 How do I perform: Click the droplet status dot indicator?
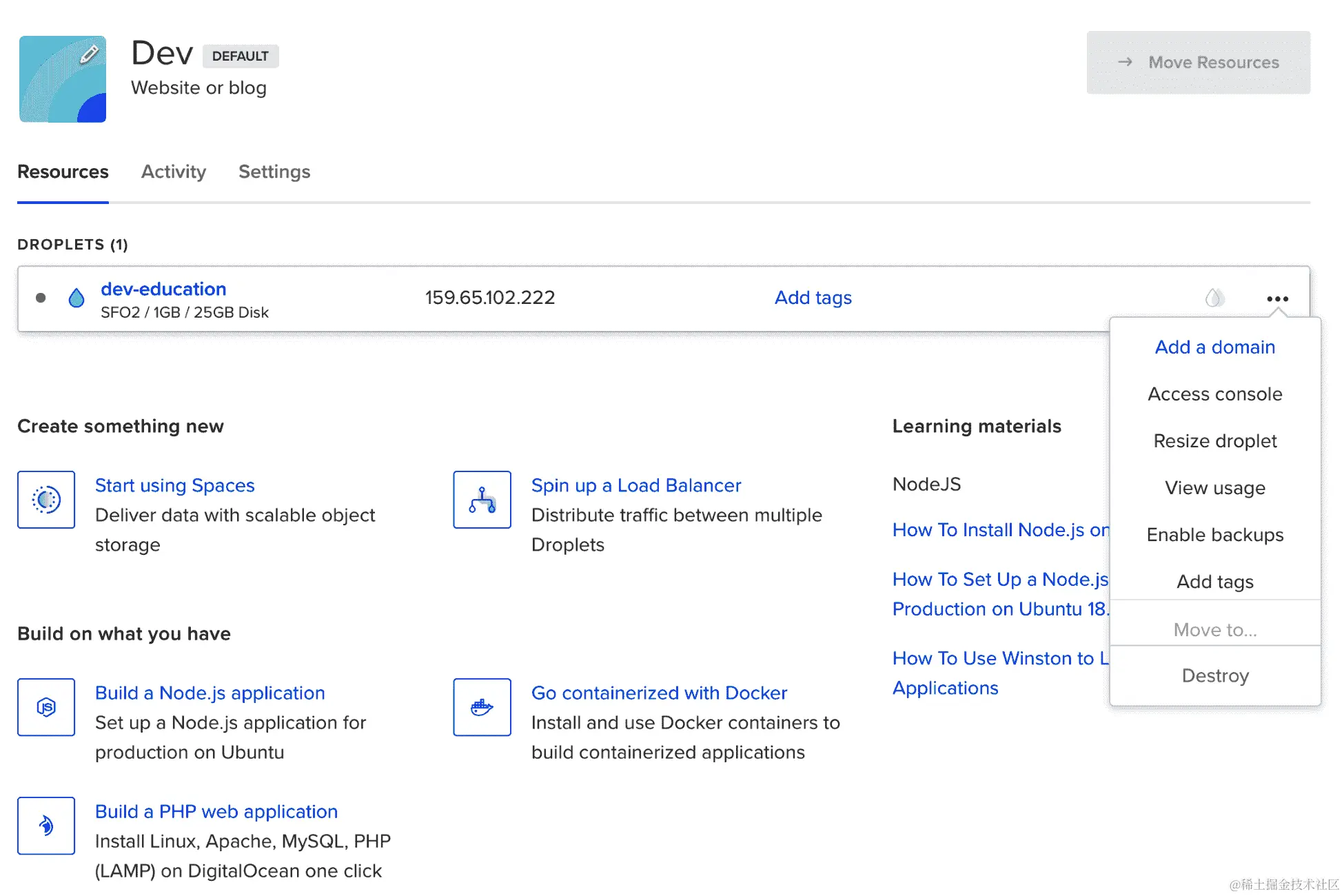pyautogui.click(x=41, y=298)
